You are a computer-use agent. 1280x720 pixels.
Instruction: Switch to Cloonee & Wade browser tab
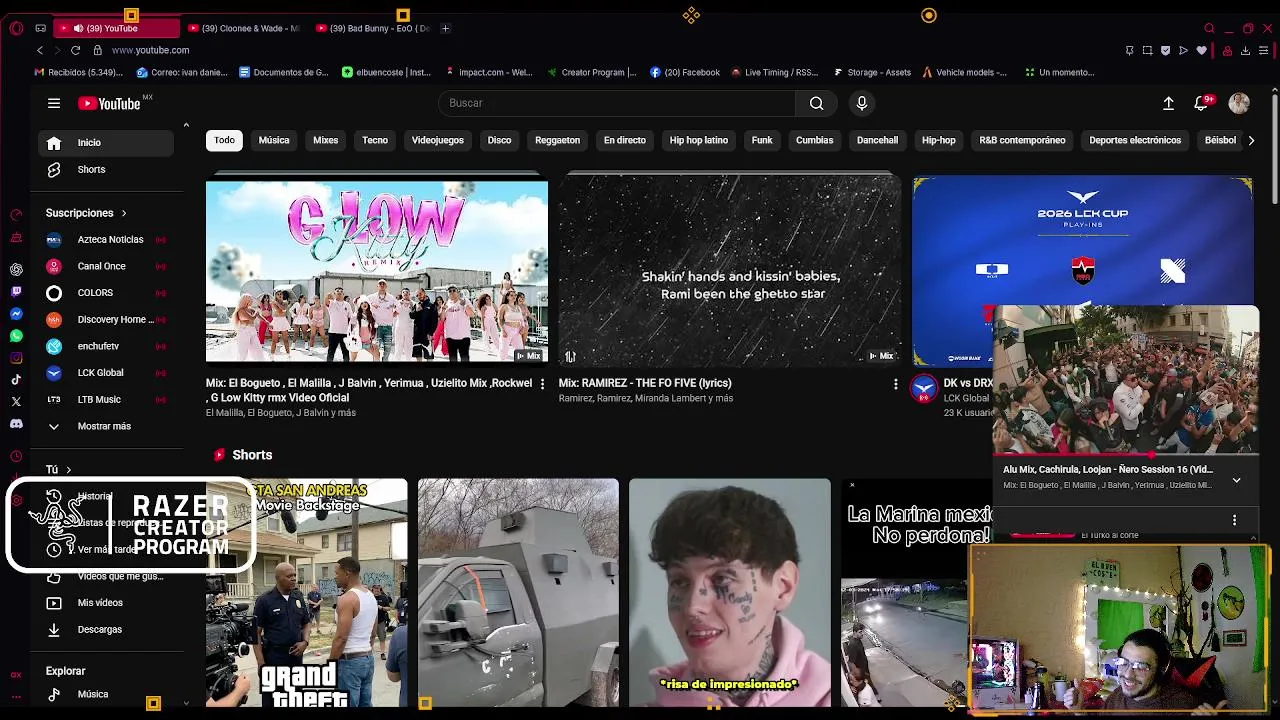245,28
